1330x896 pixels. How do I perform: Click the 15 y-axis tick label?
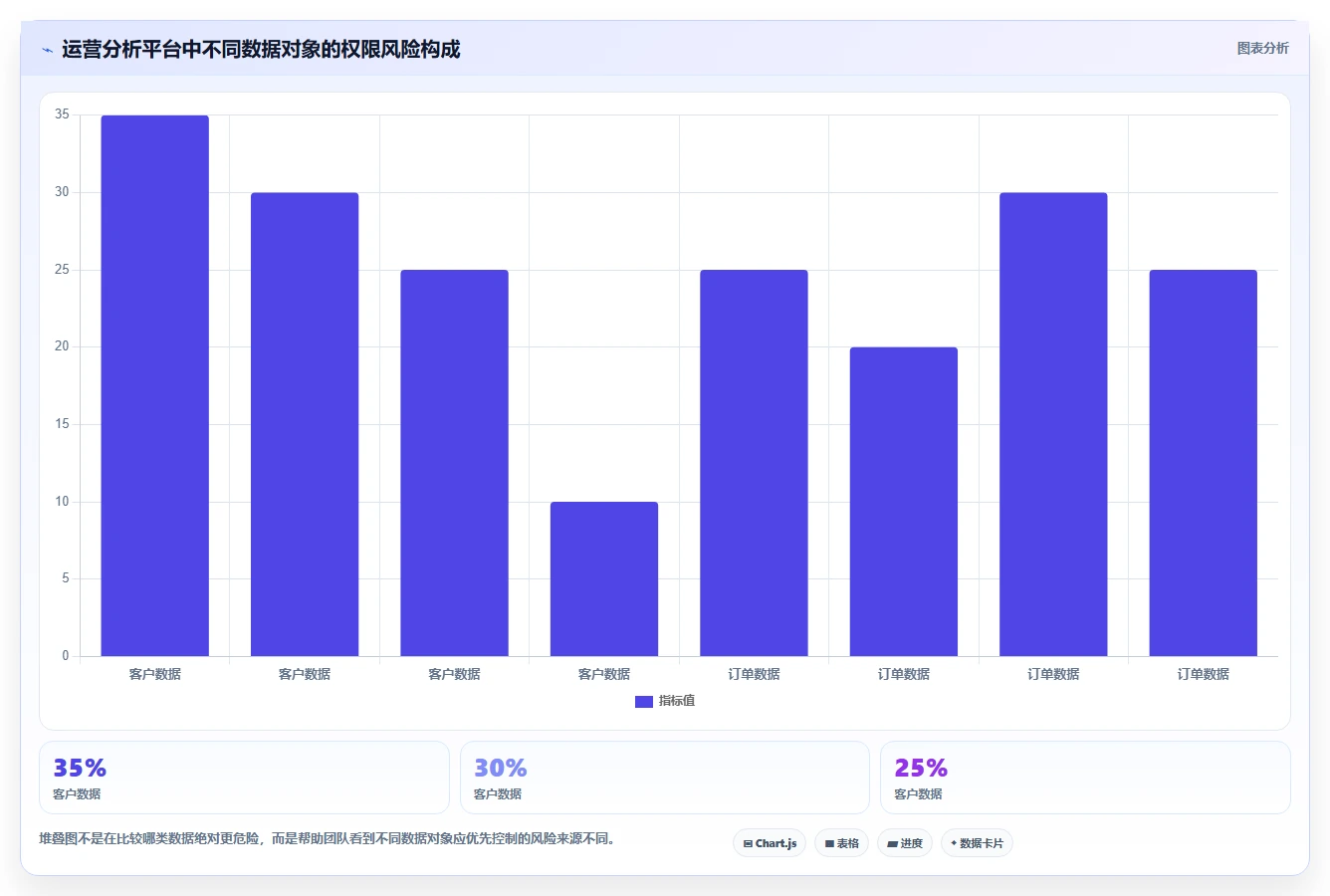click(62, 424)
